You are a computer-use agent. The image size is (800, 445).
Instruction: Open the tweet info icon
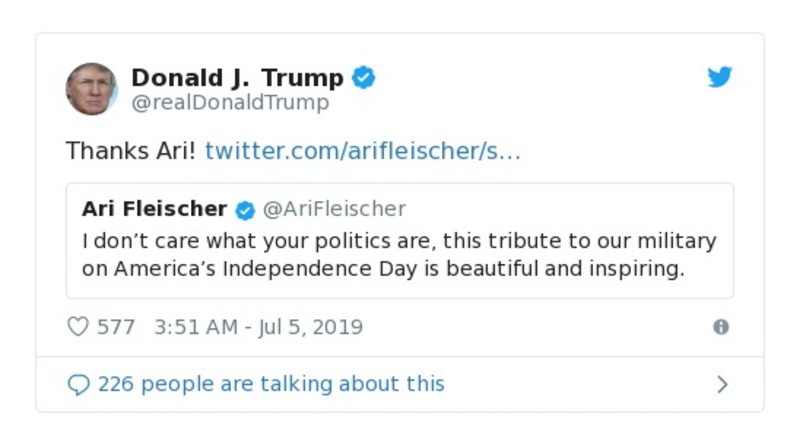(x=720, y=327)
